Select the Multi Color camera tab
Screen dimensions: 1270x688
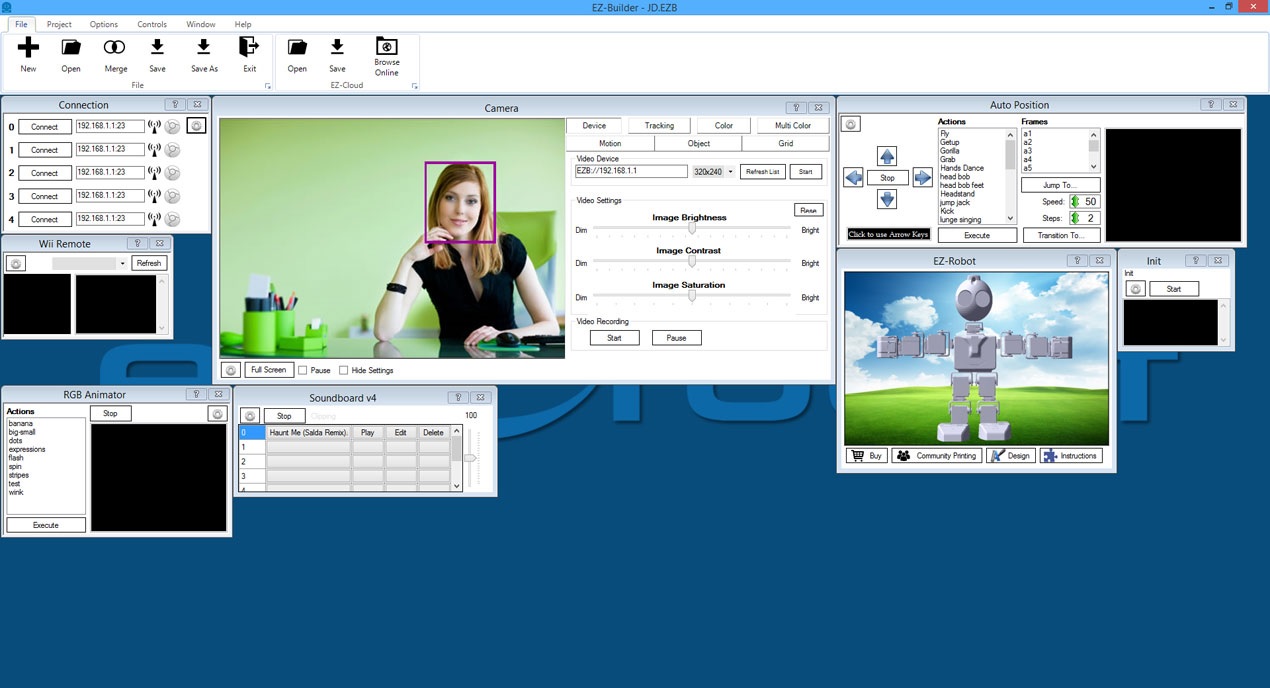[x=792, y=126]
